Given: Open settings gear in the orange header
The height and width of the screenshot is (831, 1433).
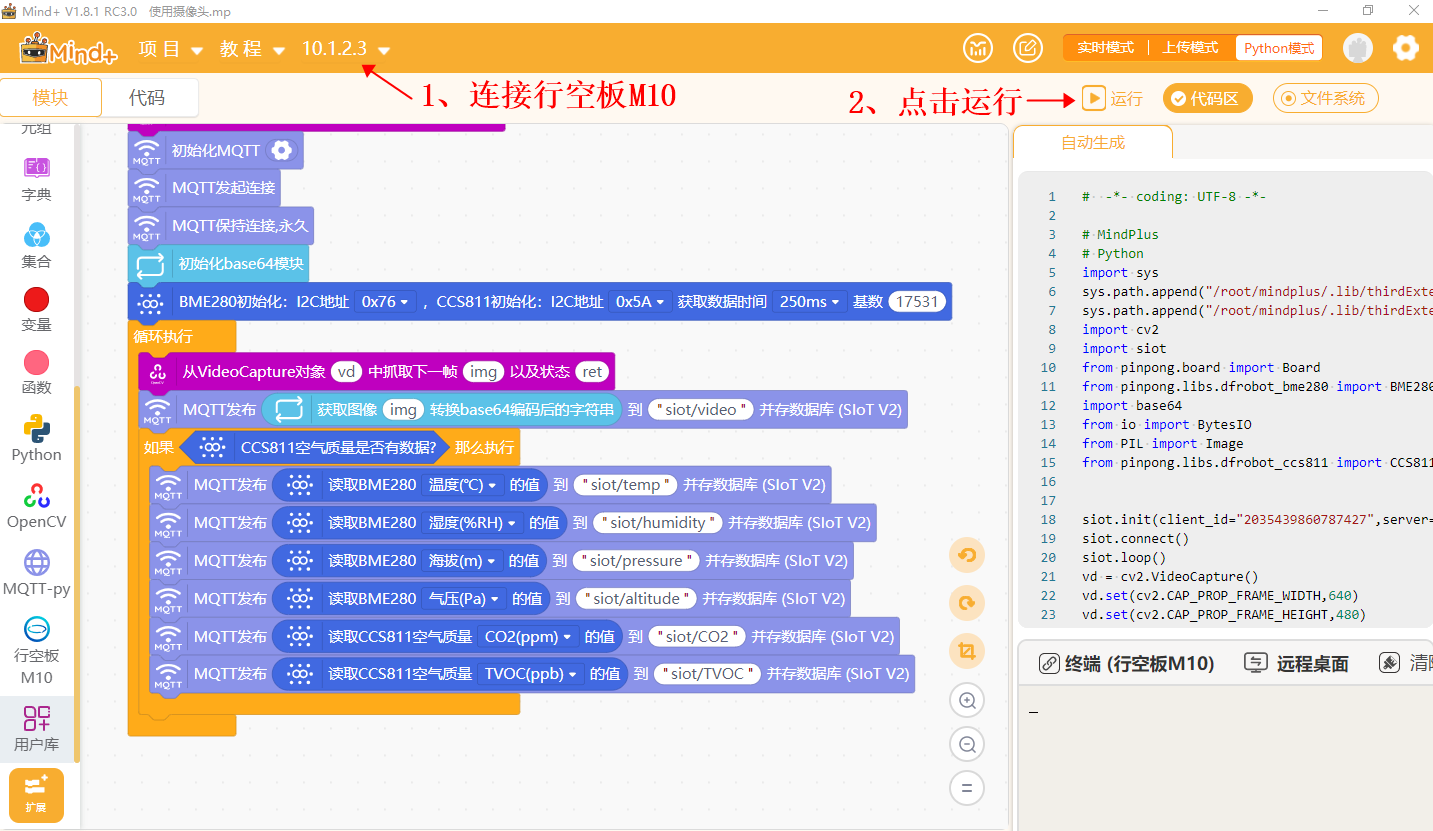Looking at the screenshot, I should click(x=1406, y=48).
